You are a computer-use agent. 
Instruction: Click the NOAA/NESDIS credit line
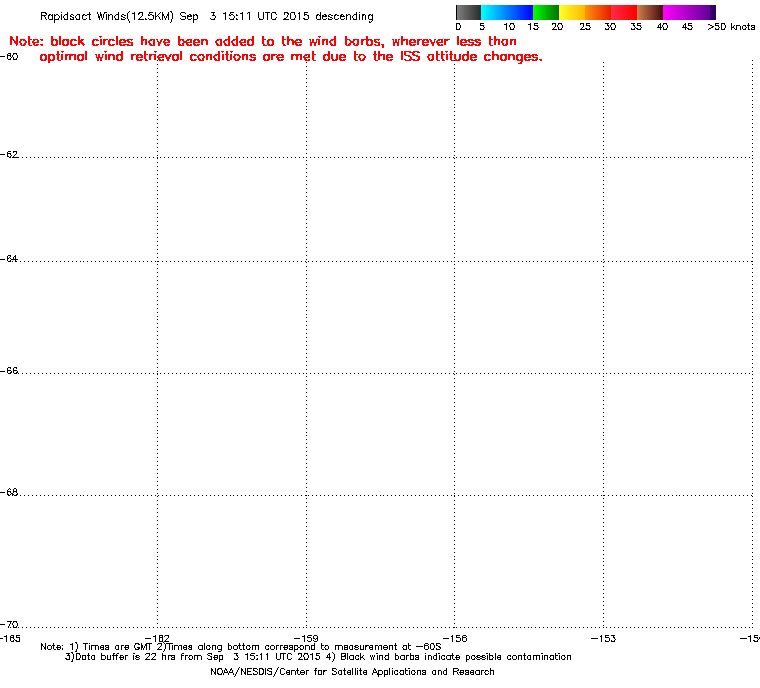(352, 672)
